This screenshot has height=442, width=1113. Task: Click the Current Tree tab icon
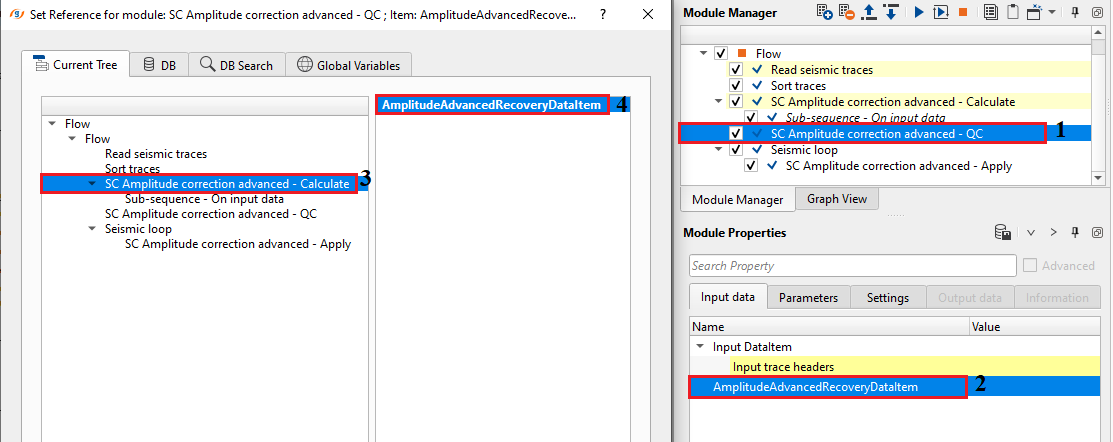40,65
